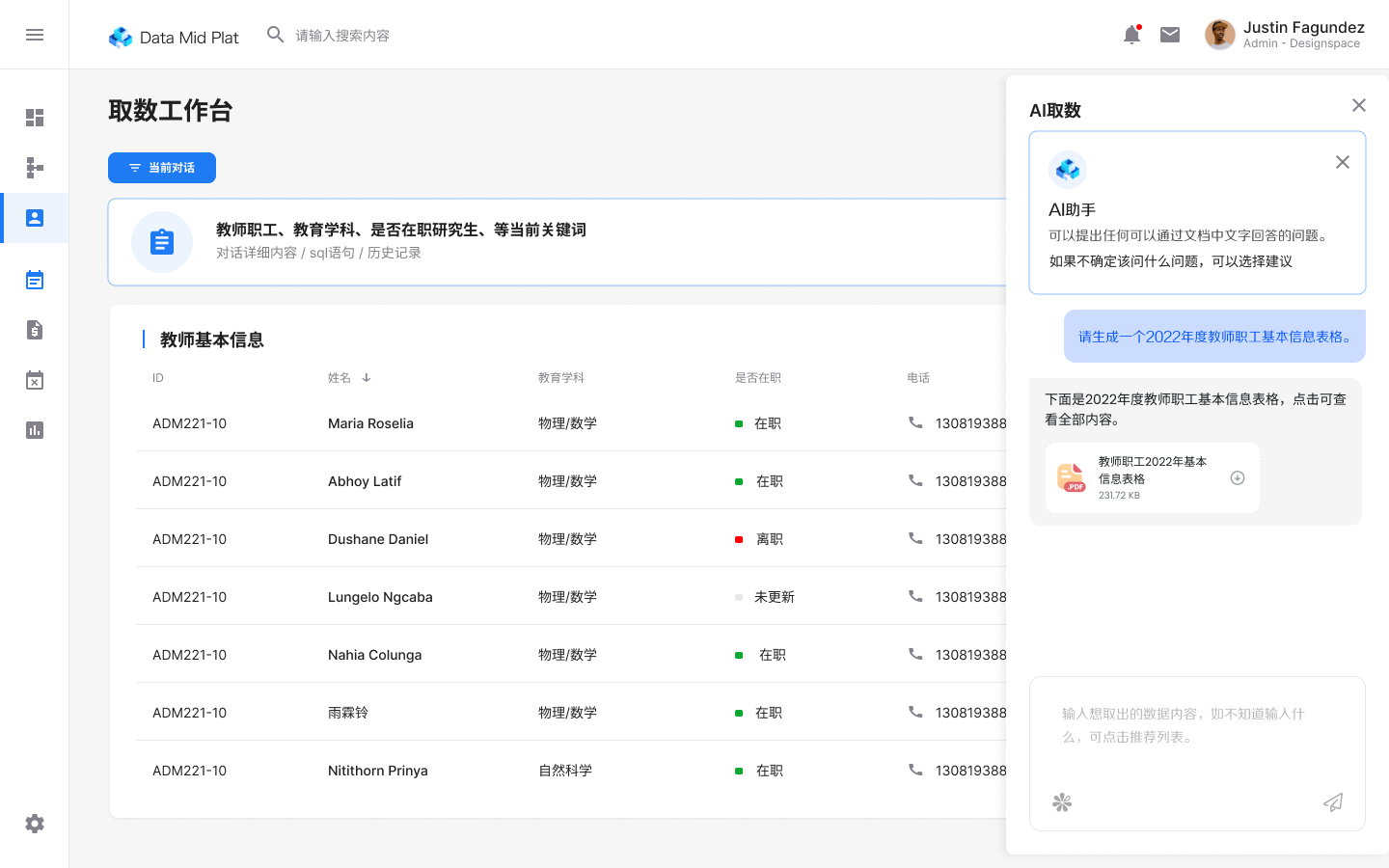Open the mail inbox icon

(1170, 35)
